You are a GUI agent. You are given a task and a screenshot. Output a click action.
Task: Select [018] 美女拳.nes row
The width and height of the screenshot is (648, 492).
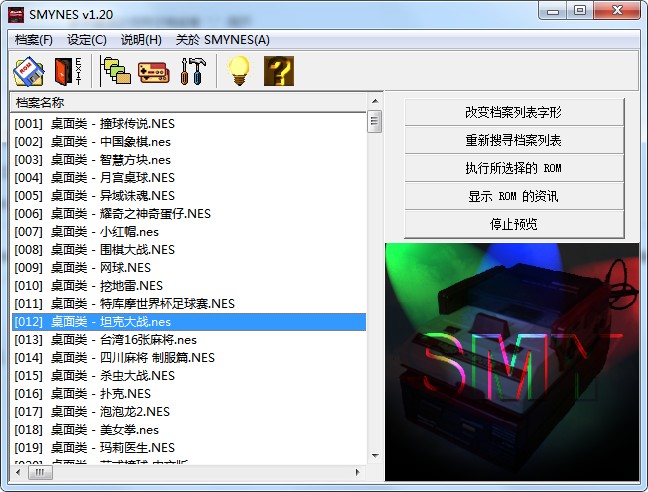[189, 430]
